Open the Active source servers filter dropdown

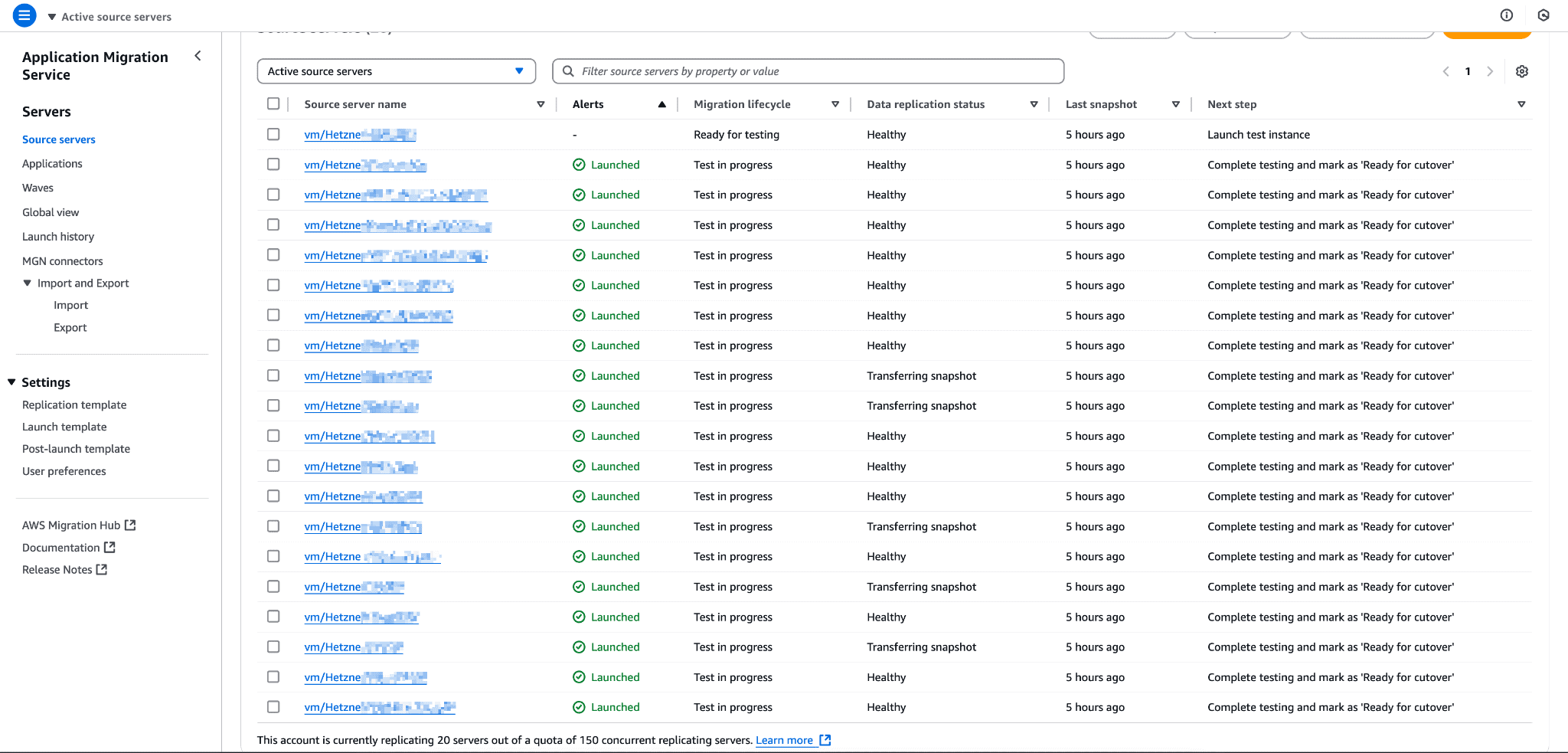pos(396,71)
